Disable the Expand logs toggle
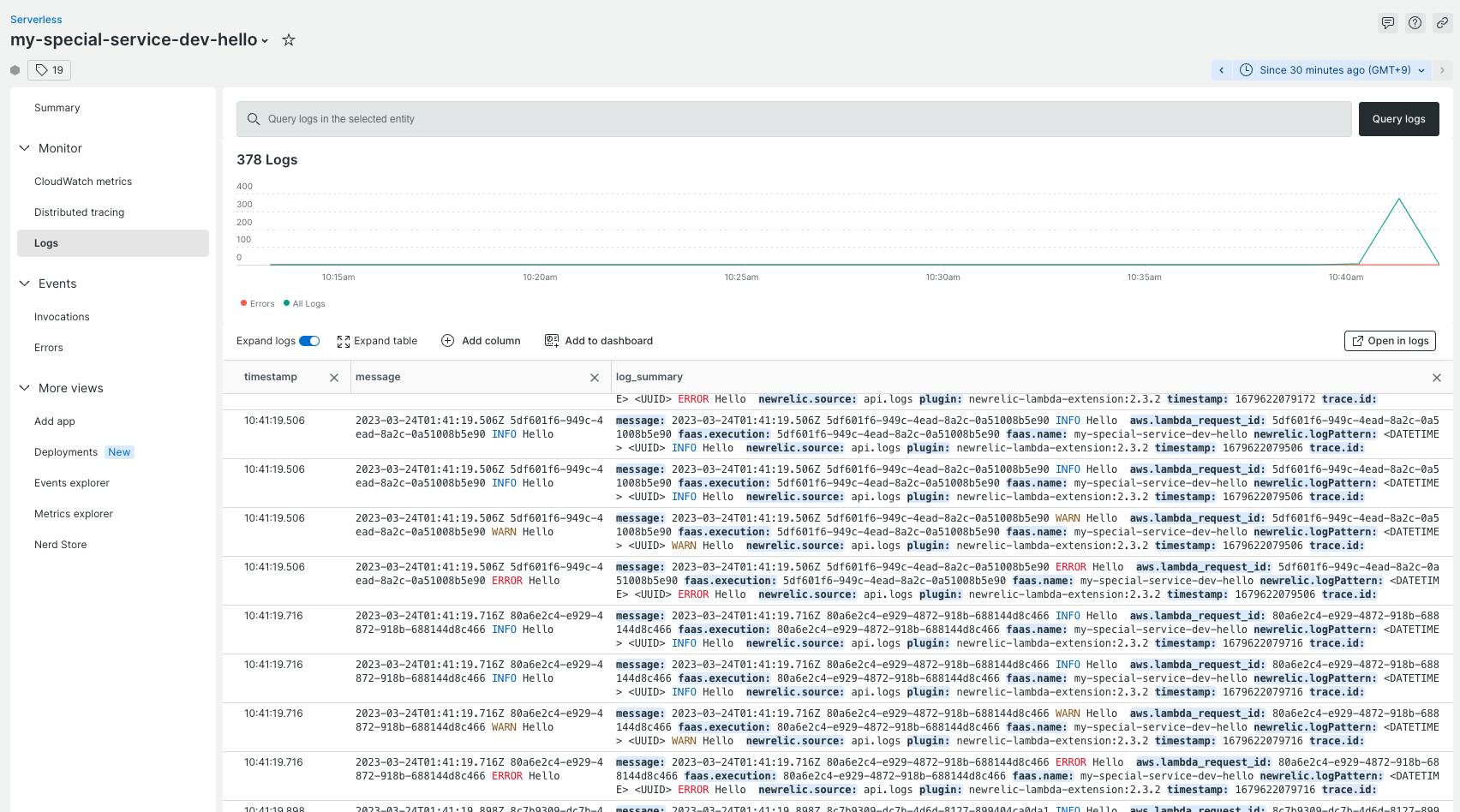This screenshot has height=812, width=1460. 311,340
